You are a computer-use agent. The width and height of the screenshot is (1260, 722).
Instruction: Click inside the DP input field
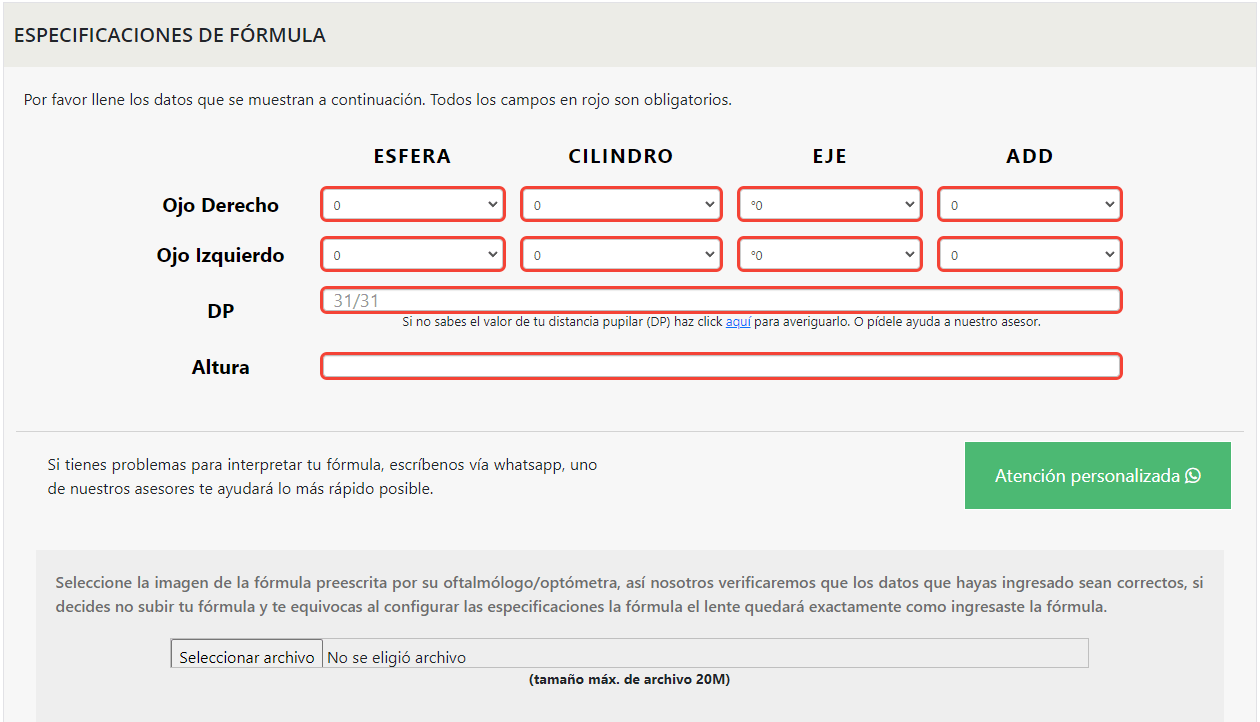click(x=720, y=300)
